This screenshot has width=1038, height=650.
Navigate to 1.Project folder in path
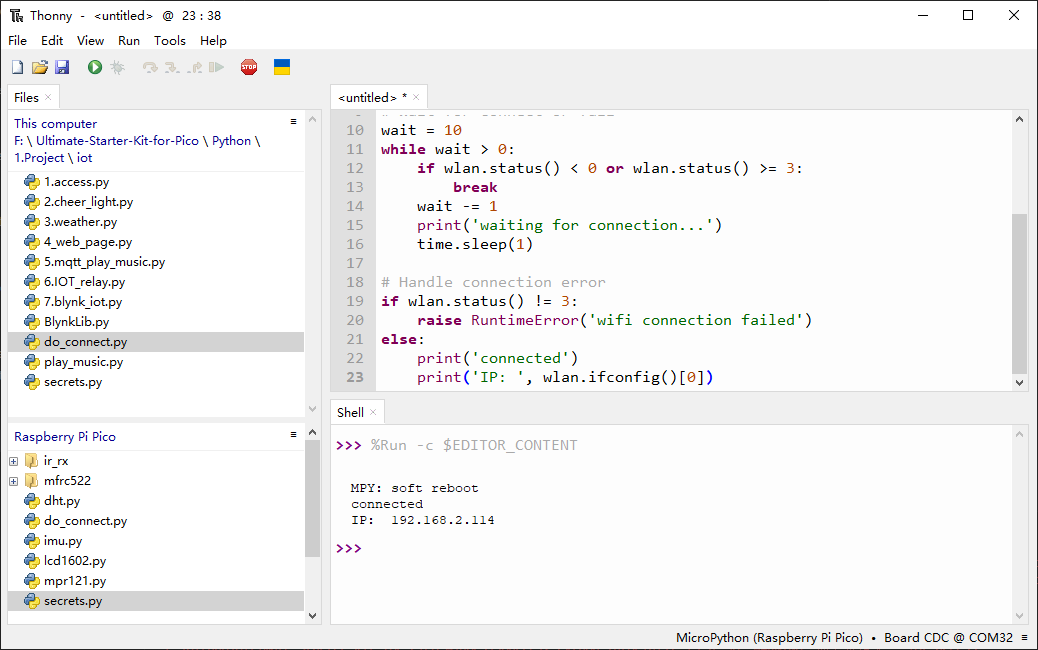39,158
